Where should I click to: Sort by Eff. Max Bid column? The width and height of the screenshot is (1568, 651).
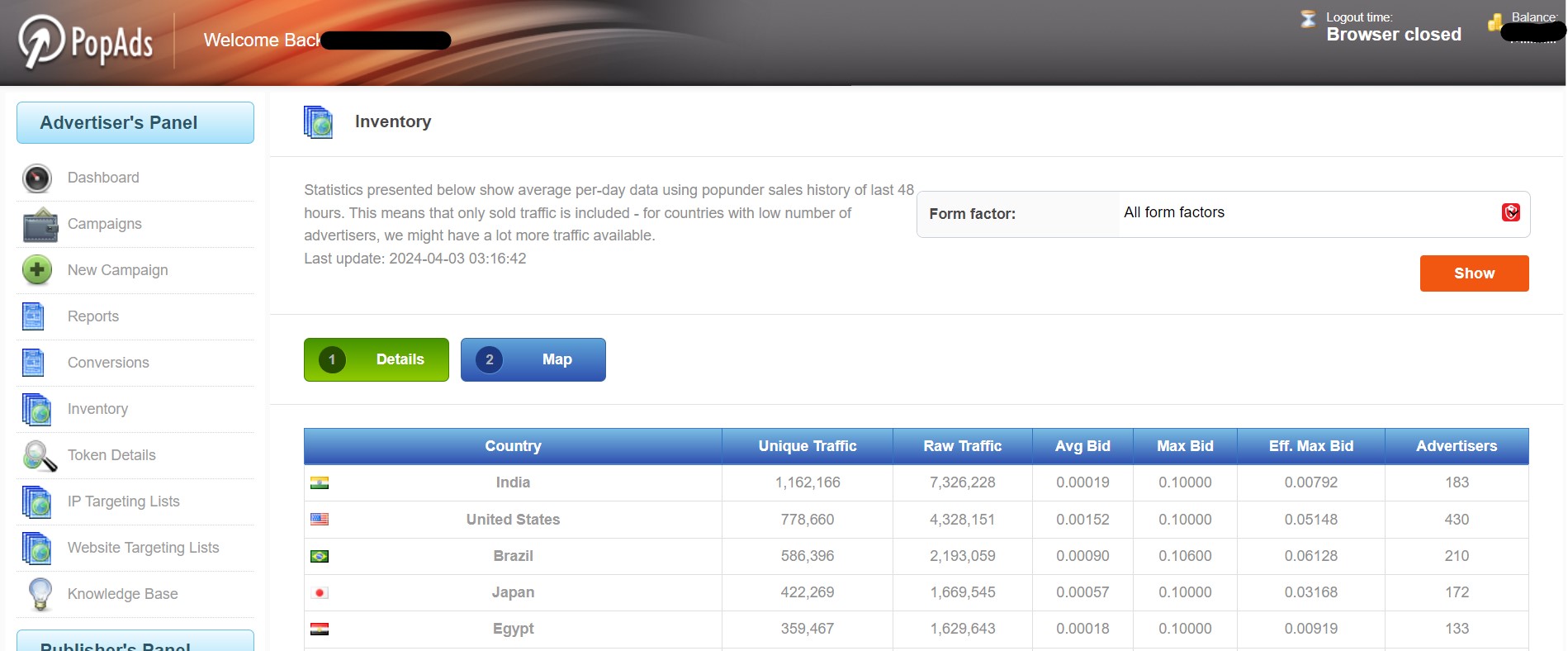click(1311, 446)
